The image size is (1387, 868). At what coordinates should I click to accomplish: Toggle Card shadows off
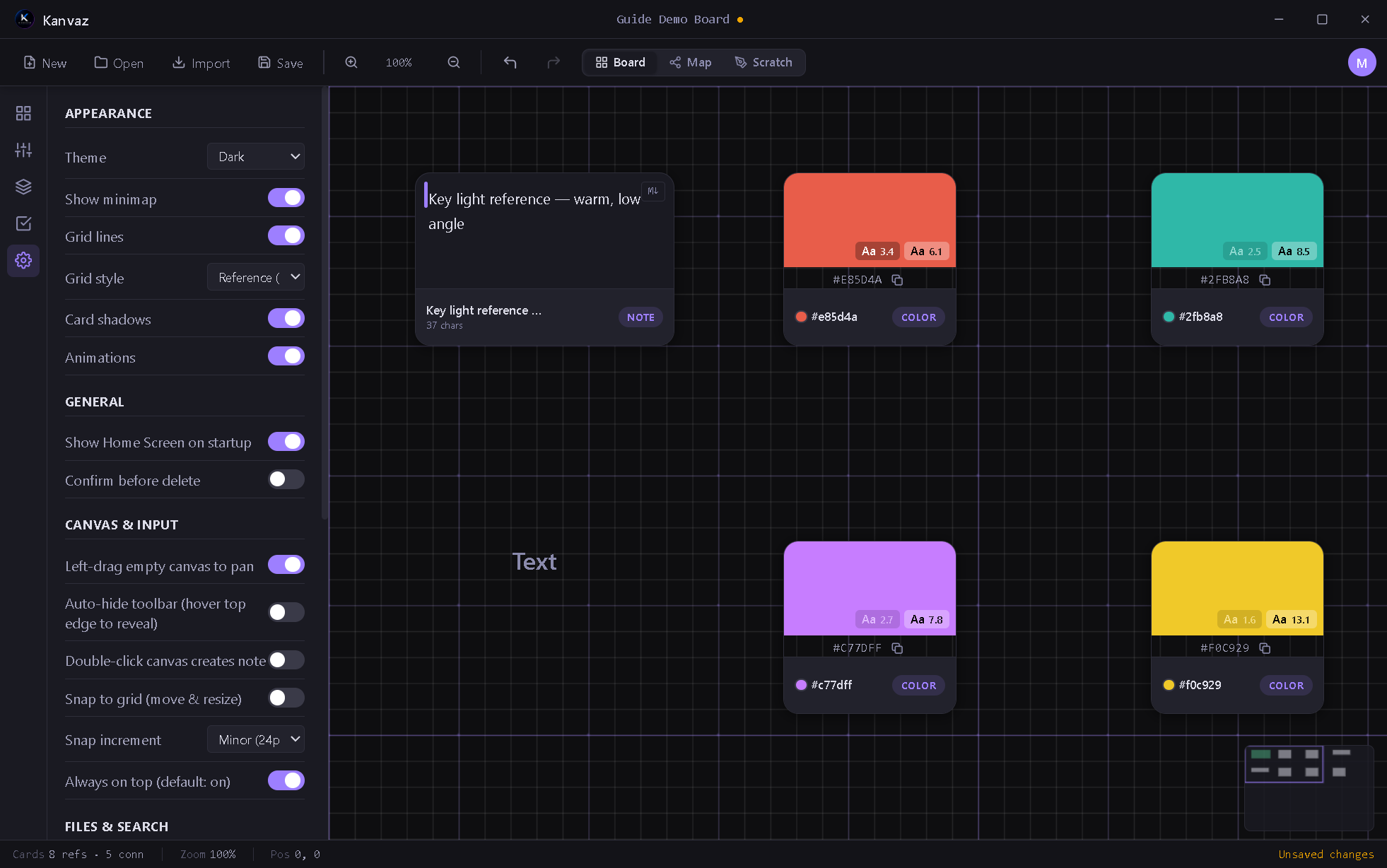pyautogui.click(x=286, y=318)
